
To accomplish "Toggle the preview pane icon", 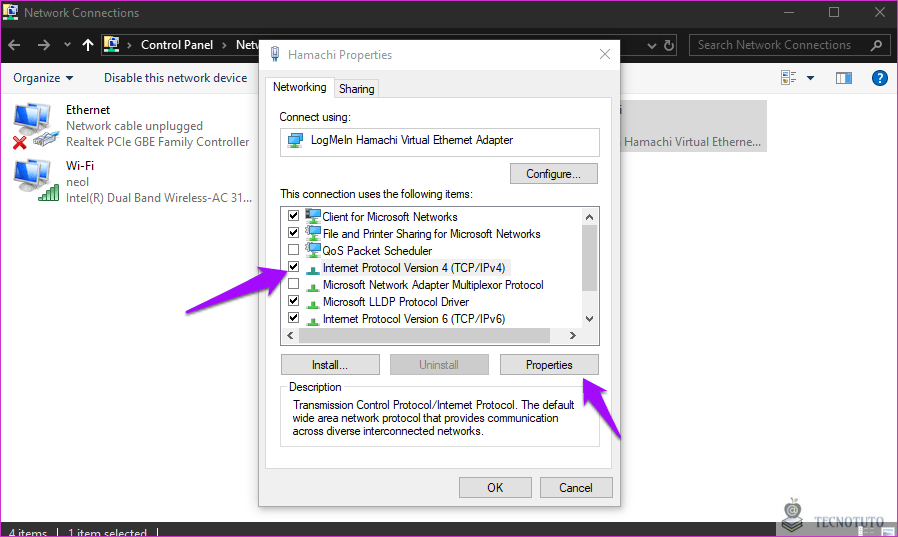I will click(x=844, y=78).
